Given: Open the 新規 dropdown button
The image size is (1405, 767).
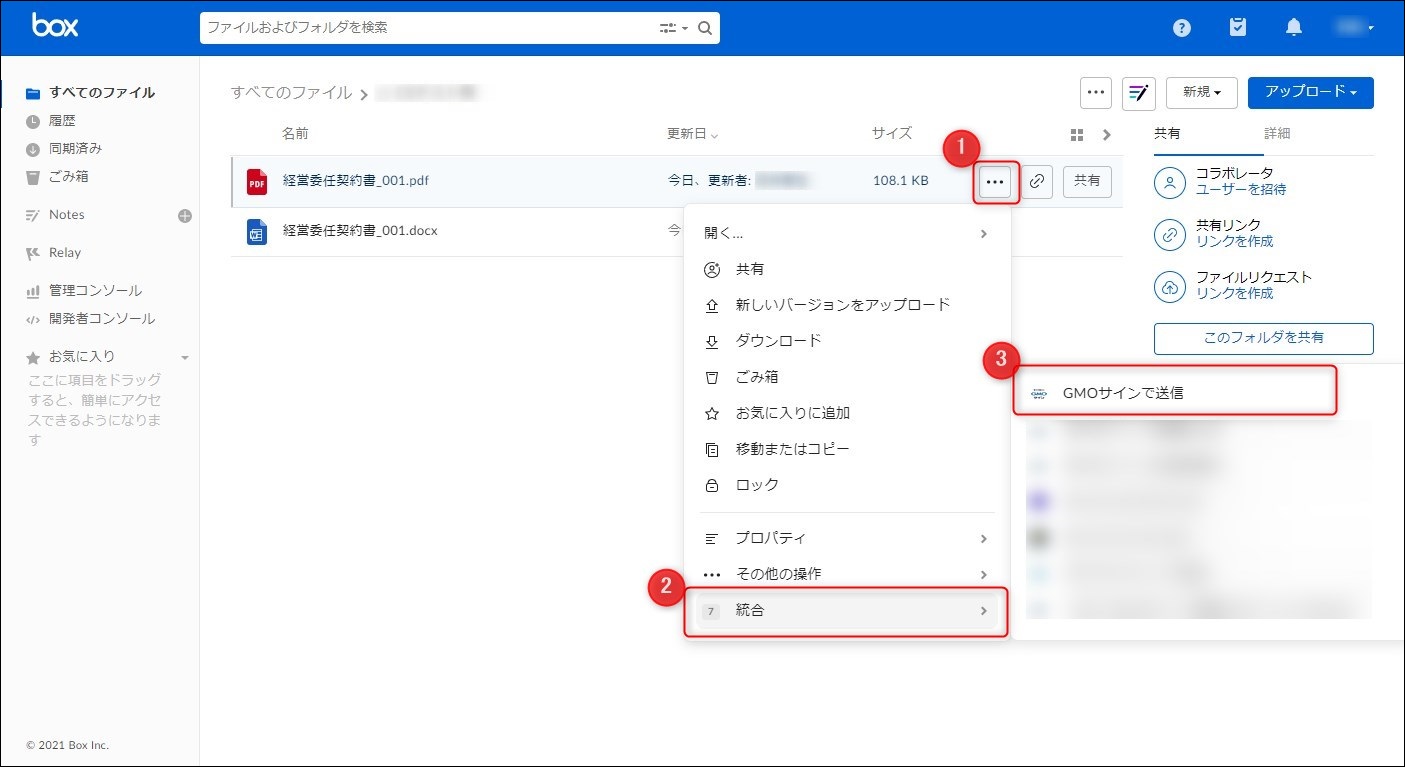Looking at the screenshot, I should [1202, 92].
